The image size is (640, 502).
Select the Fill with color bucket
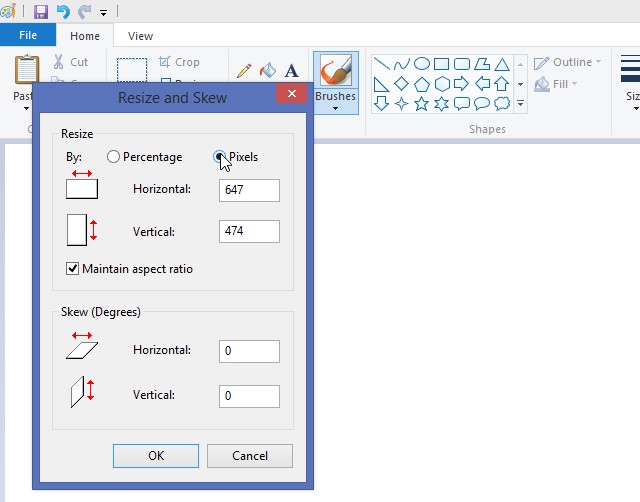[x=268, y=70]
